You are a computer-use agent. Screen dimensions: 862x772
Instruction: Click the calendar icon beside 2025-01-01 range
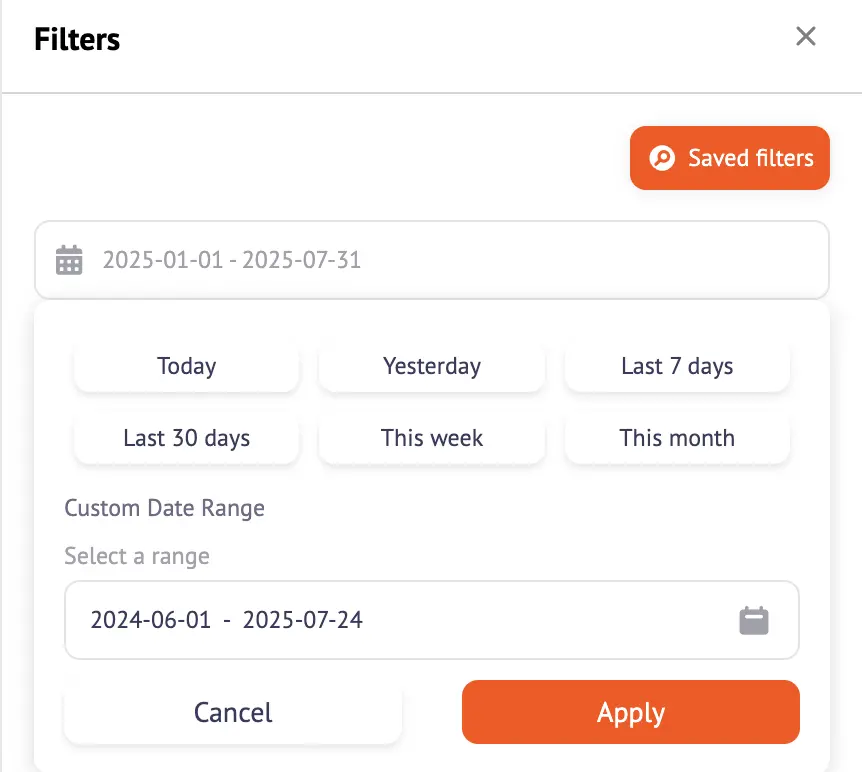(69, 260)
